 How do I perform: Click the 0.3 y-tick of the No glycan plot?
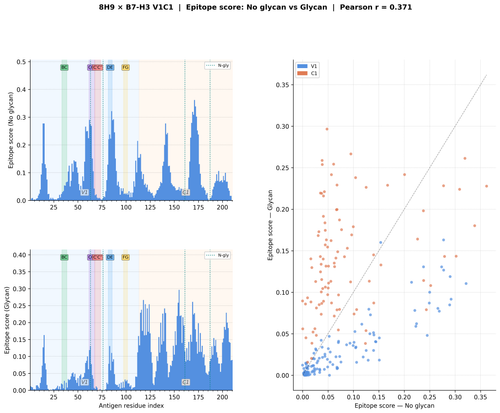tap(21, 117)
